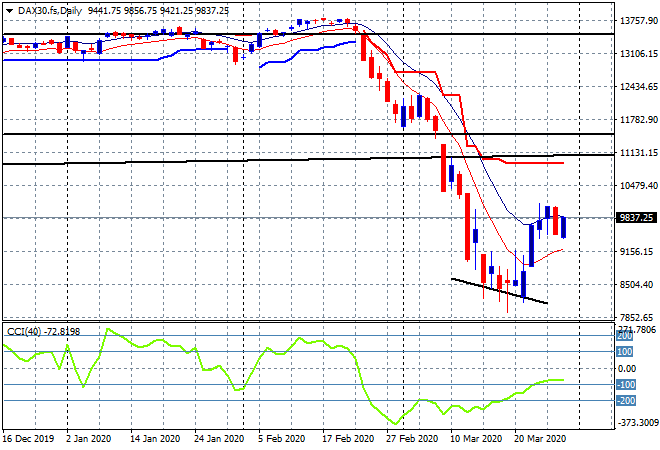Select the CCI level -200 label

click(x=626, y=401)
